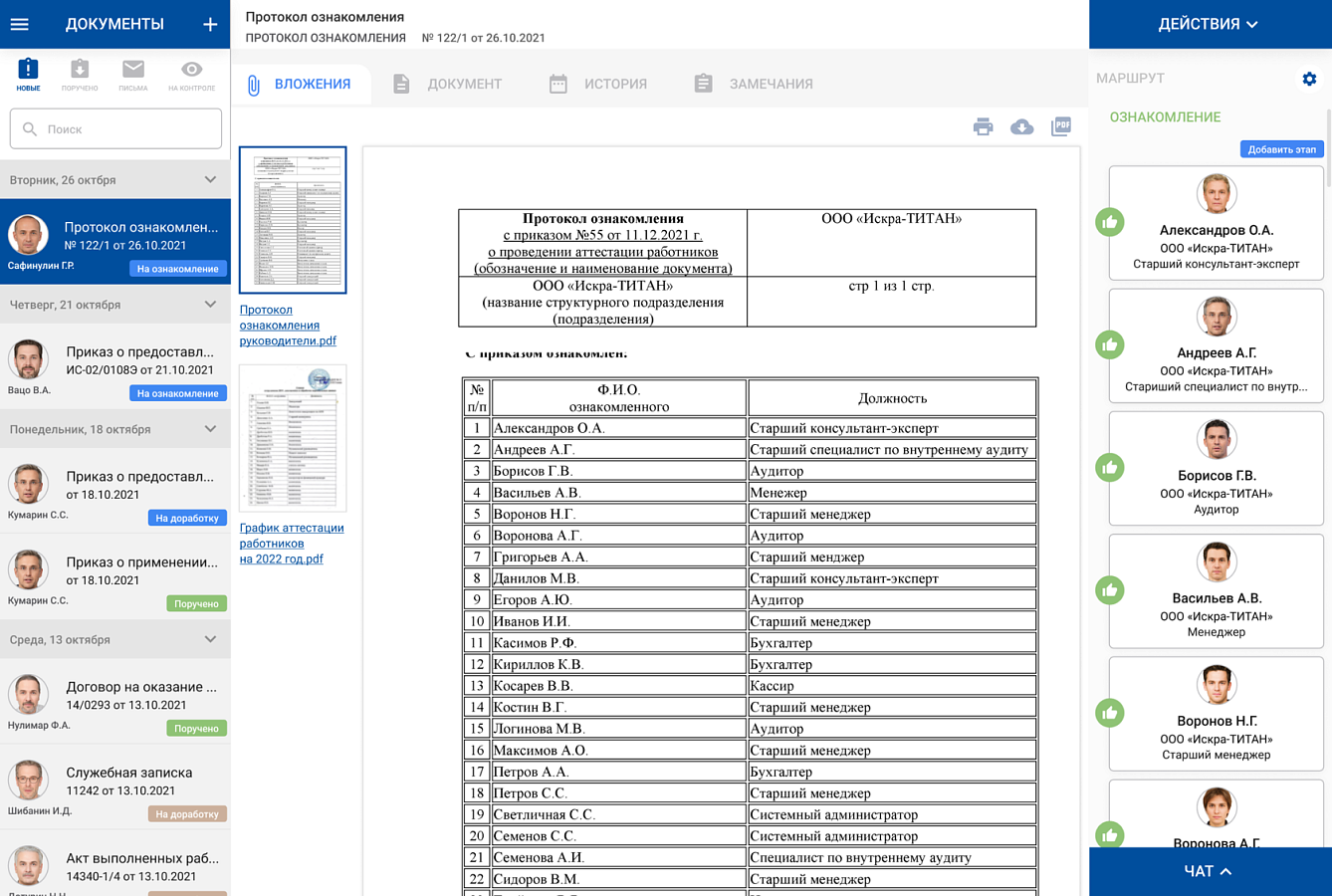
Task: Collapse the Четверг, 21 октября group
Action: (210, 305)
